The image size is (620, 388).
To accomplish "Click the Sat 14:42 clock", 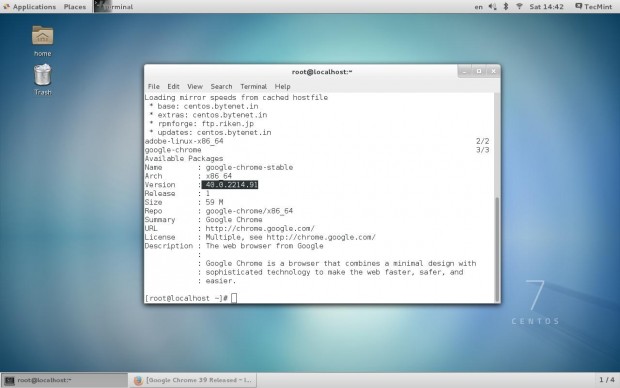I will (x=546, y=7).
